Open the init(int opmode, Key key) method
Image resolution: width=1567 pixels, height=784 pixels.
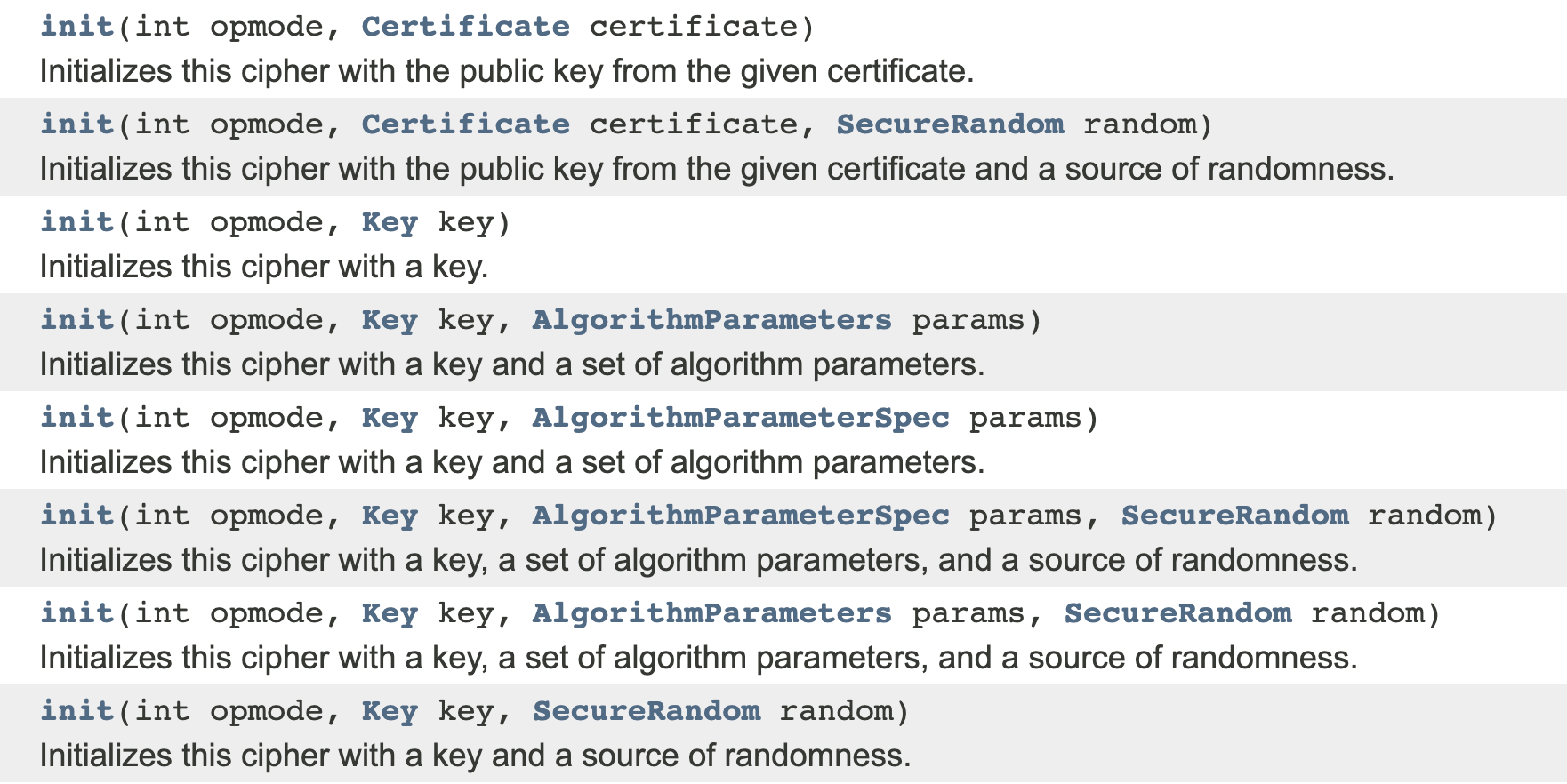pyautogui.click(x=77, y=222)
